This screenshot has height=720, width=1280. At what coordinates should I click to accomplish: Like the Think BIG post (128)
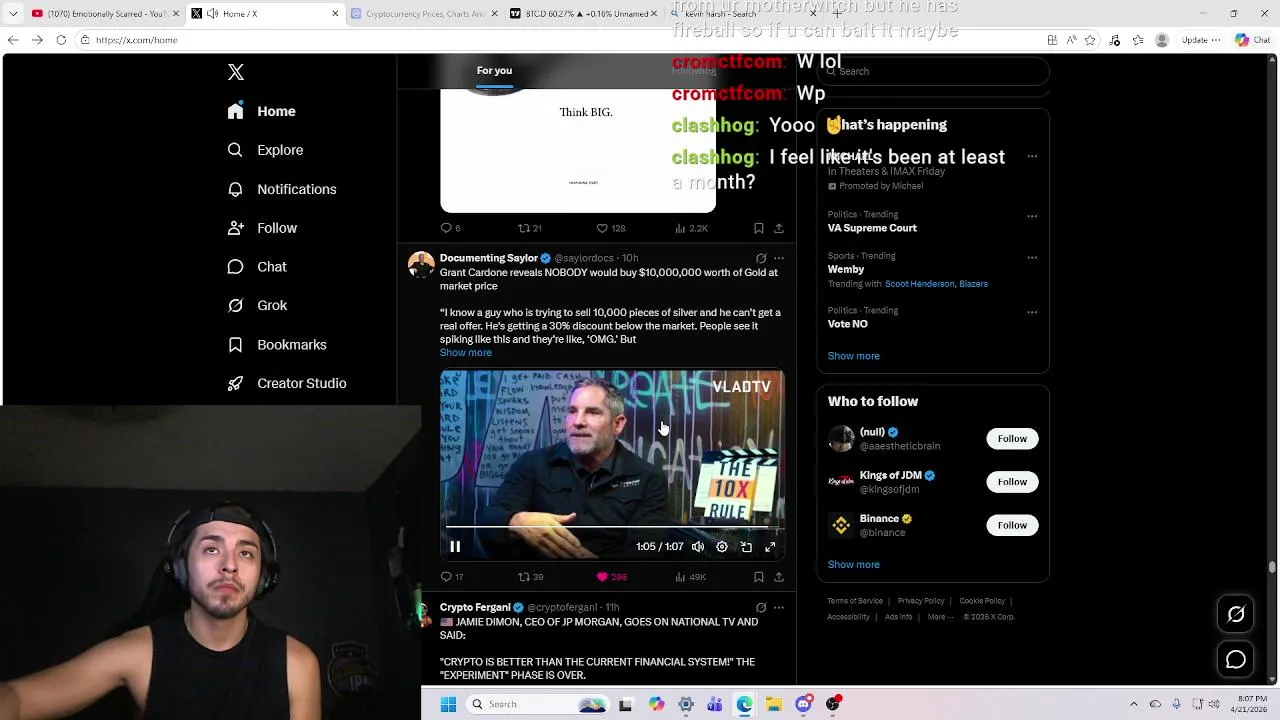(610, 228)
